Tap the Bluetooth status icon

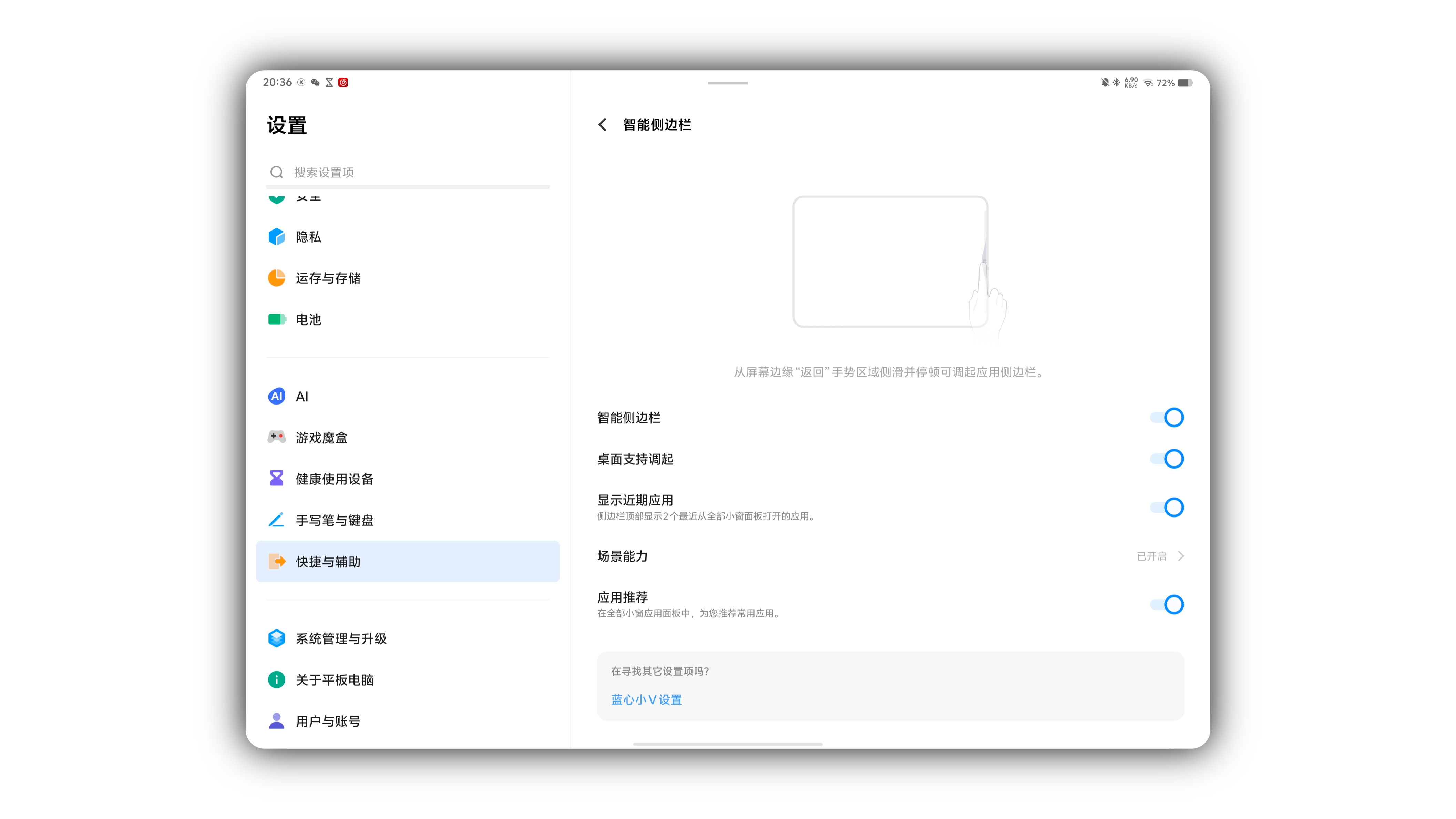[x=1116, y=83]
